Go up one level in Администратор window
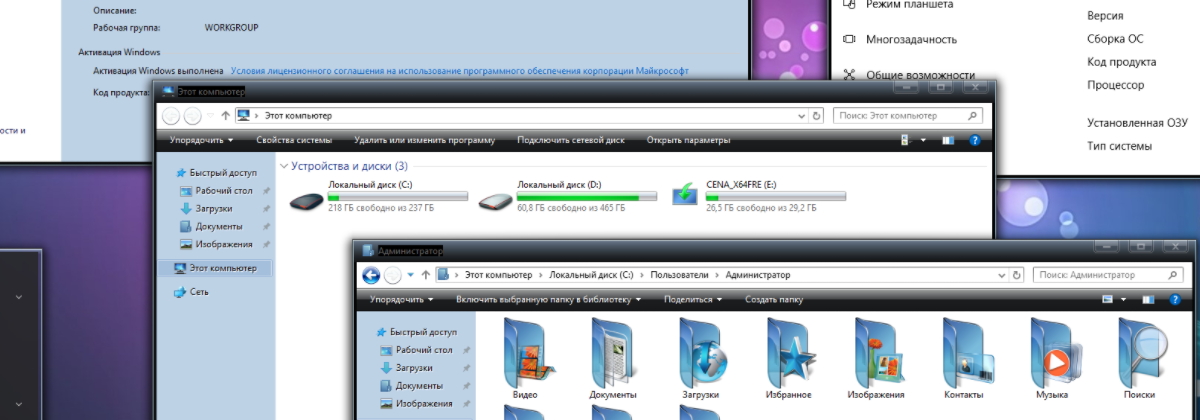This screenshot has height=420, width=1200. [426, 275]
